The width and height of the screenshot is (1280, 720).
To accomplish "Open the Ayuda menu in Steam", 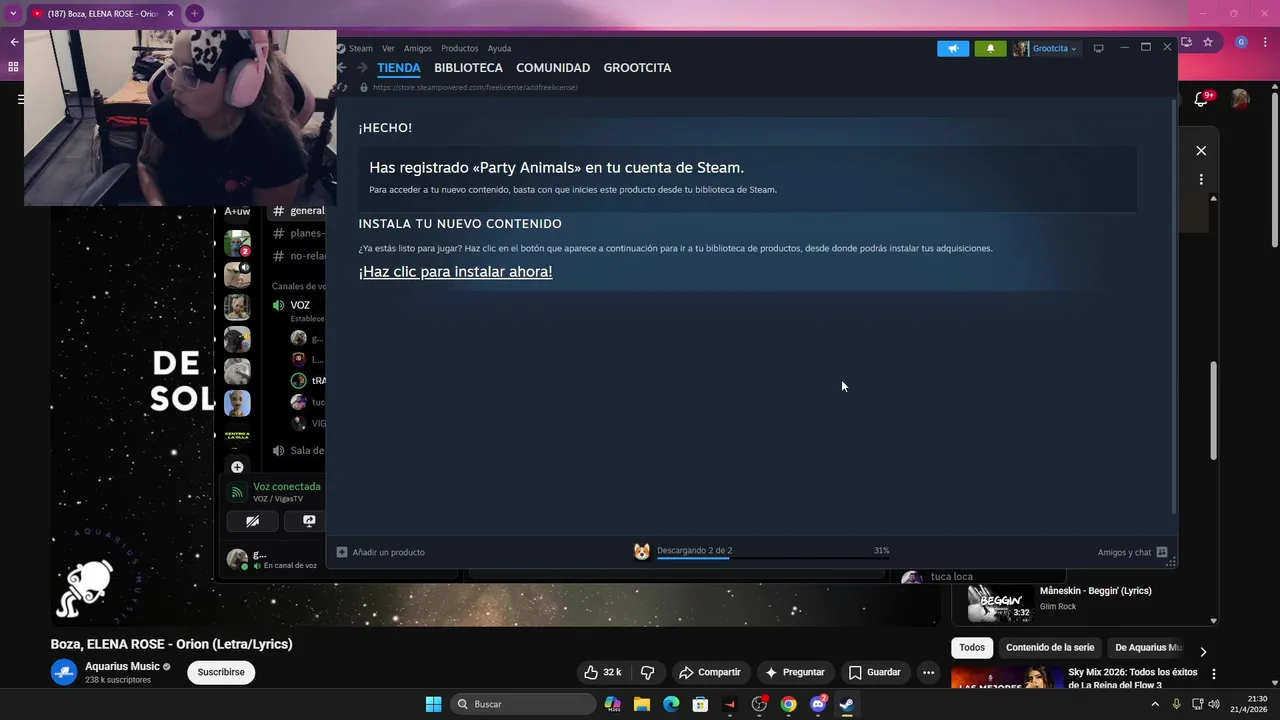I will (499, 48).
